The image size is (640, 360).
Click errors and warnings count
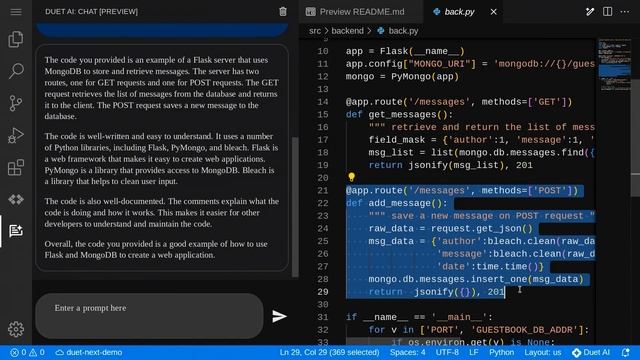(x=27, y=352)
